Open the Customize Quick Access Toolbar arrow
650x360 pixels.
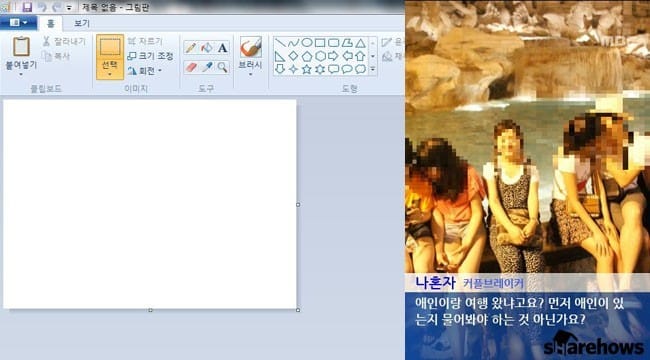click(69, 8)
